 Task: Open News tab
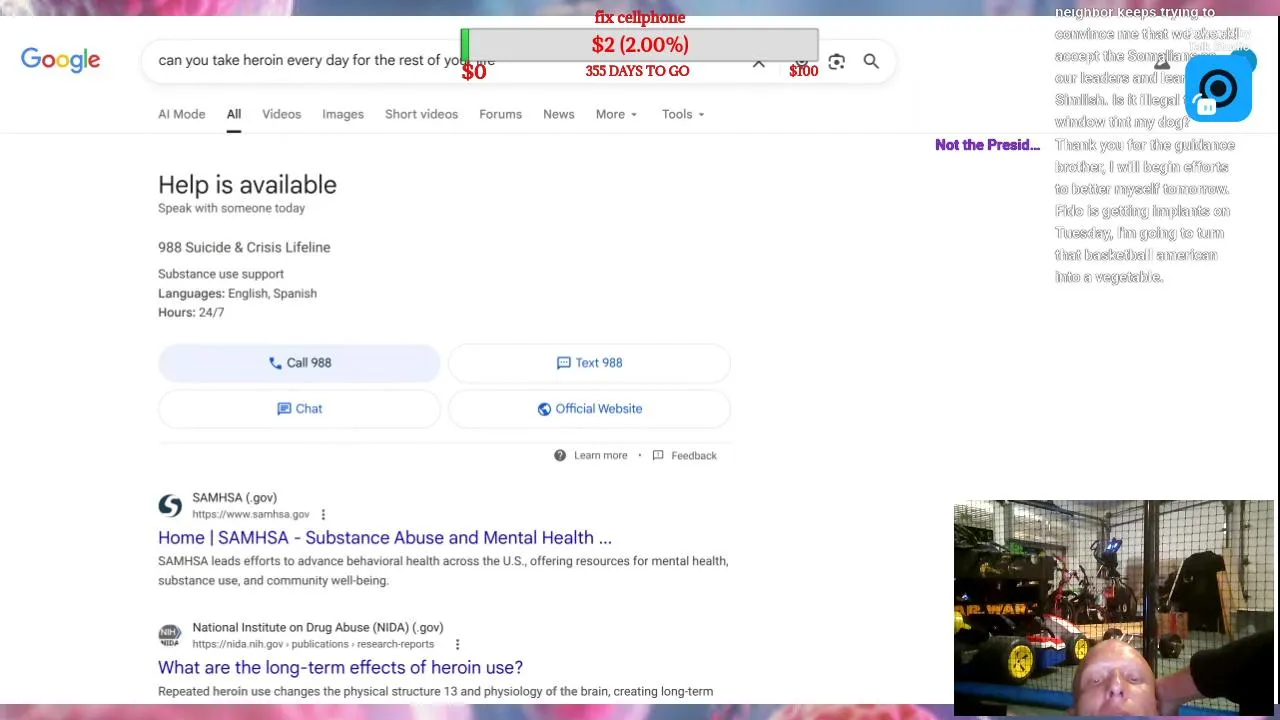click(x=559, y=114)
